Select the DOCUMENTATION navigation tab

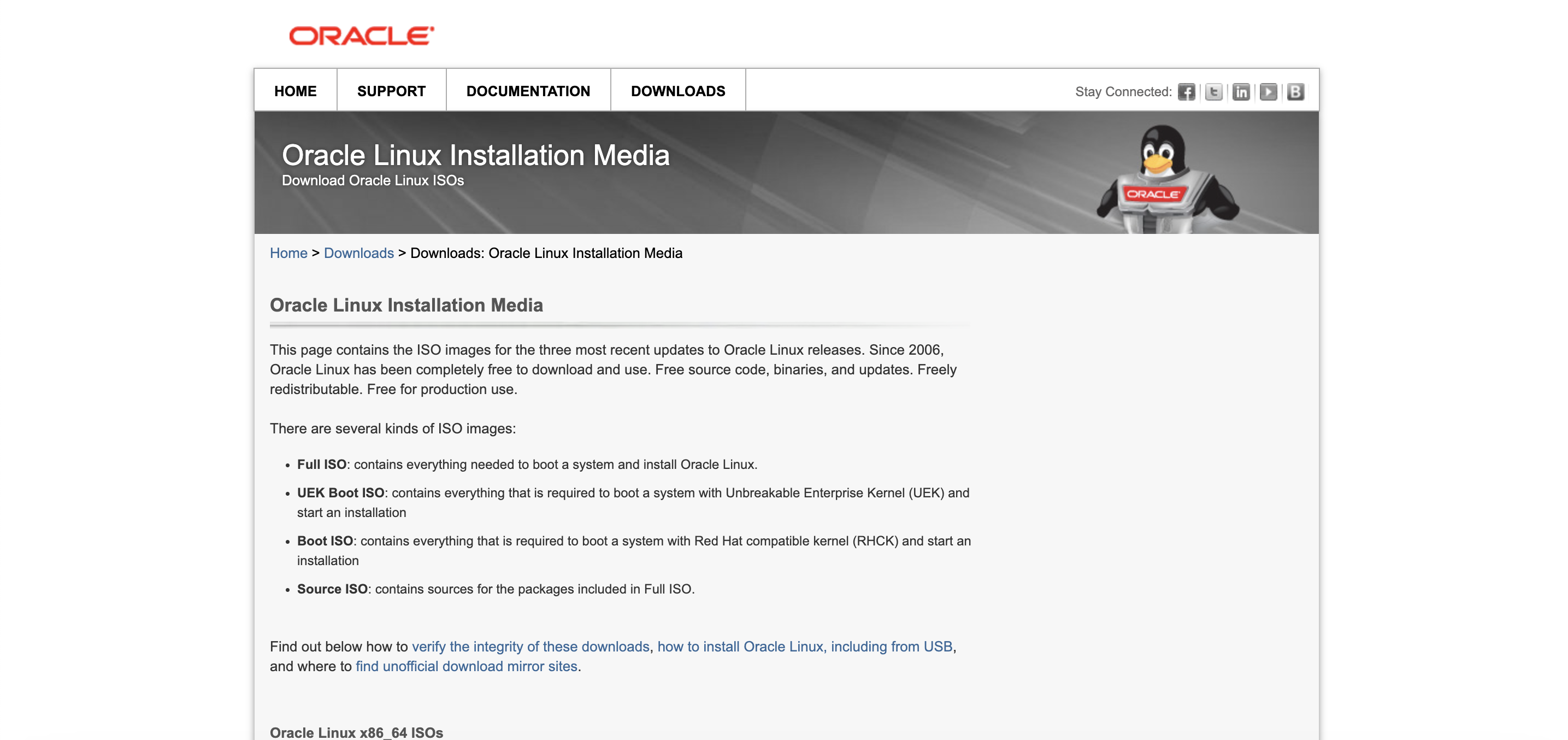[528, 91]
